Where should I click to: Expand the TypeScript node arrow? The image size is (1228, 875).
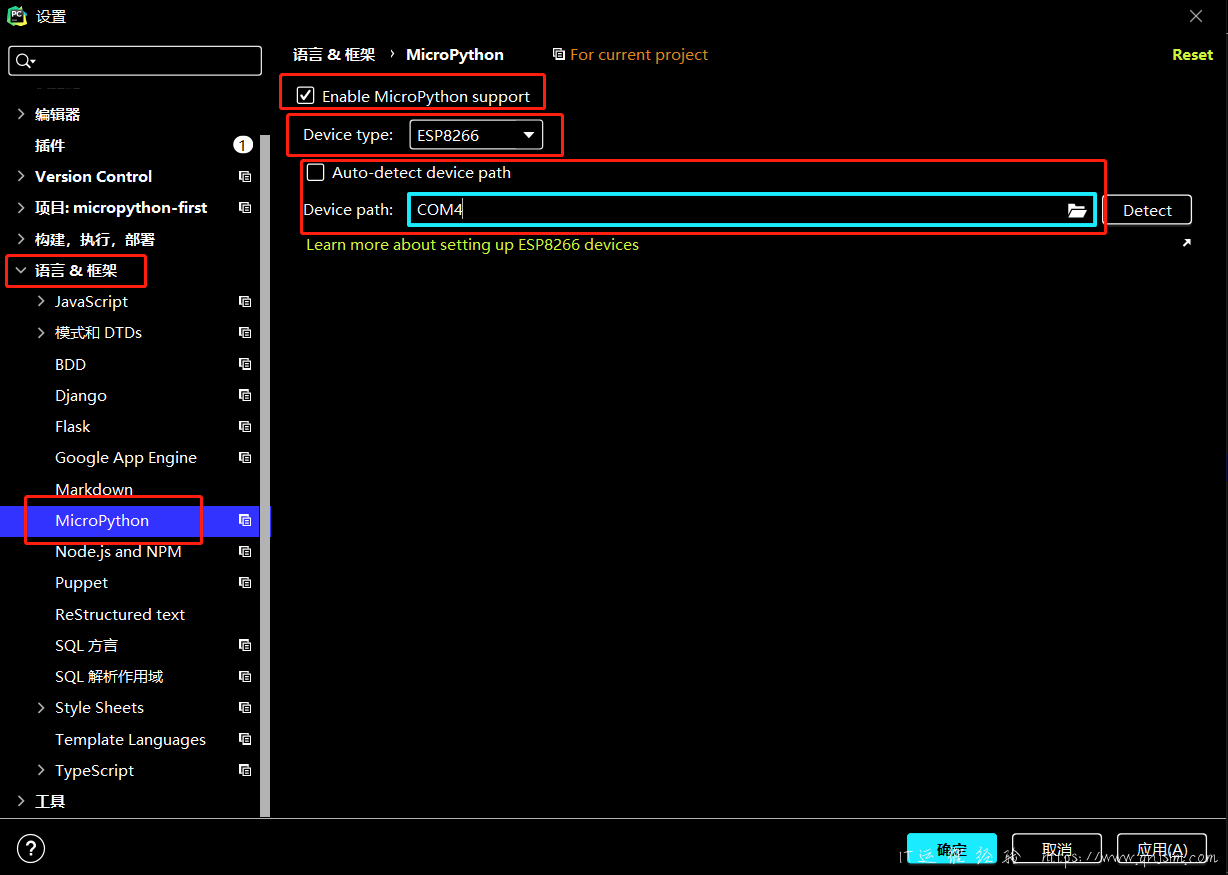point(41,770)
